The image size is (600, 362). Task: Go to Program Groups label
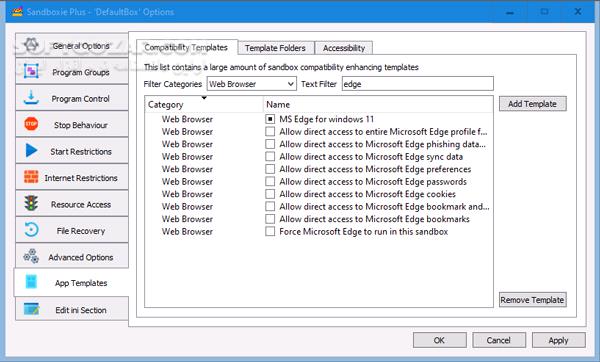[x=81, y=72]
